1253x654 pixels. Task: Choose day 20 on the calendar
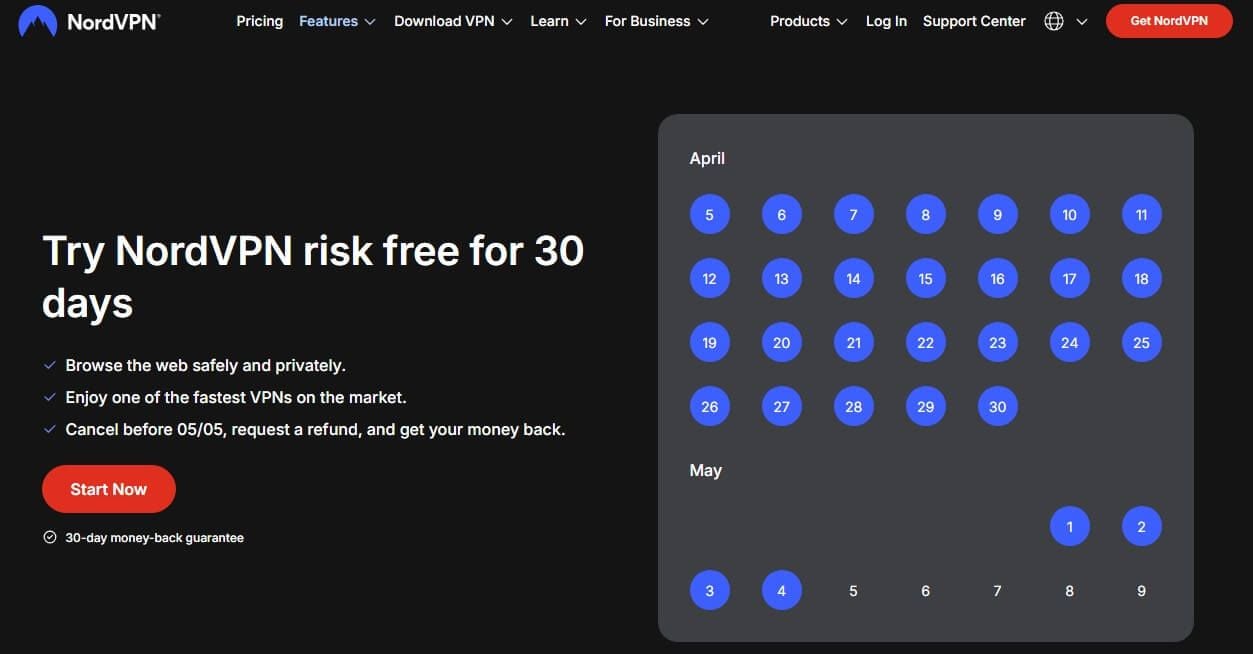click(x=781, y=343)
